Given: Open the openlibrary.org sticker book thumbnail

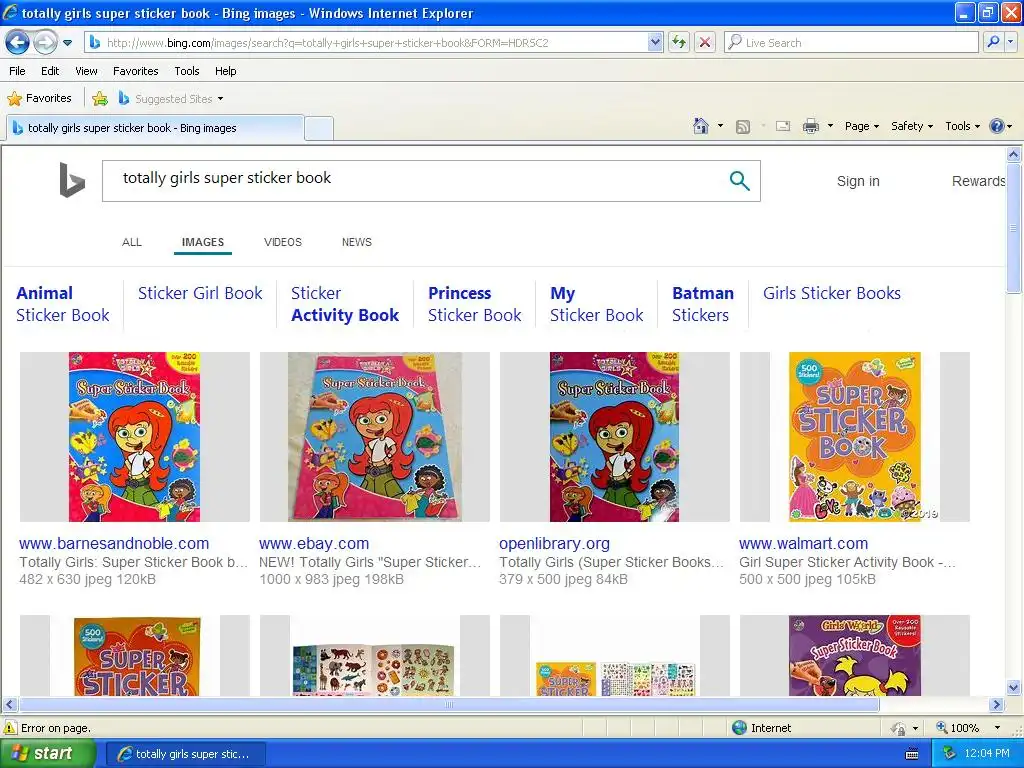Looking at the screenshot, I should pyautogui.click(x=615, y=437).
